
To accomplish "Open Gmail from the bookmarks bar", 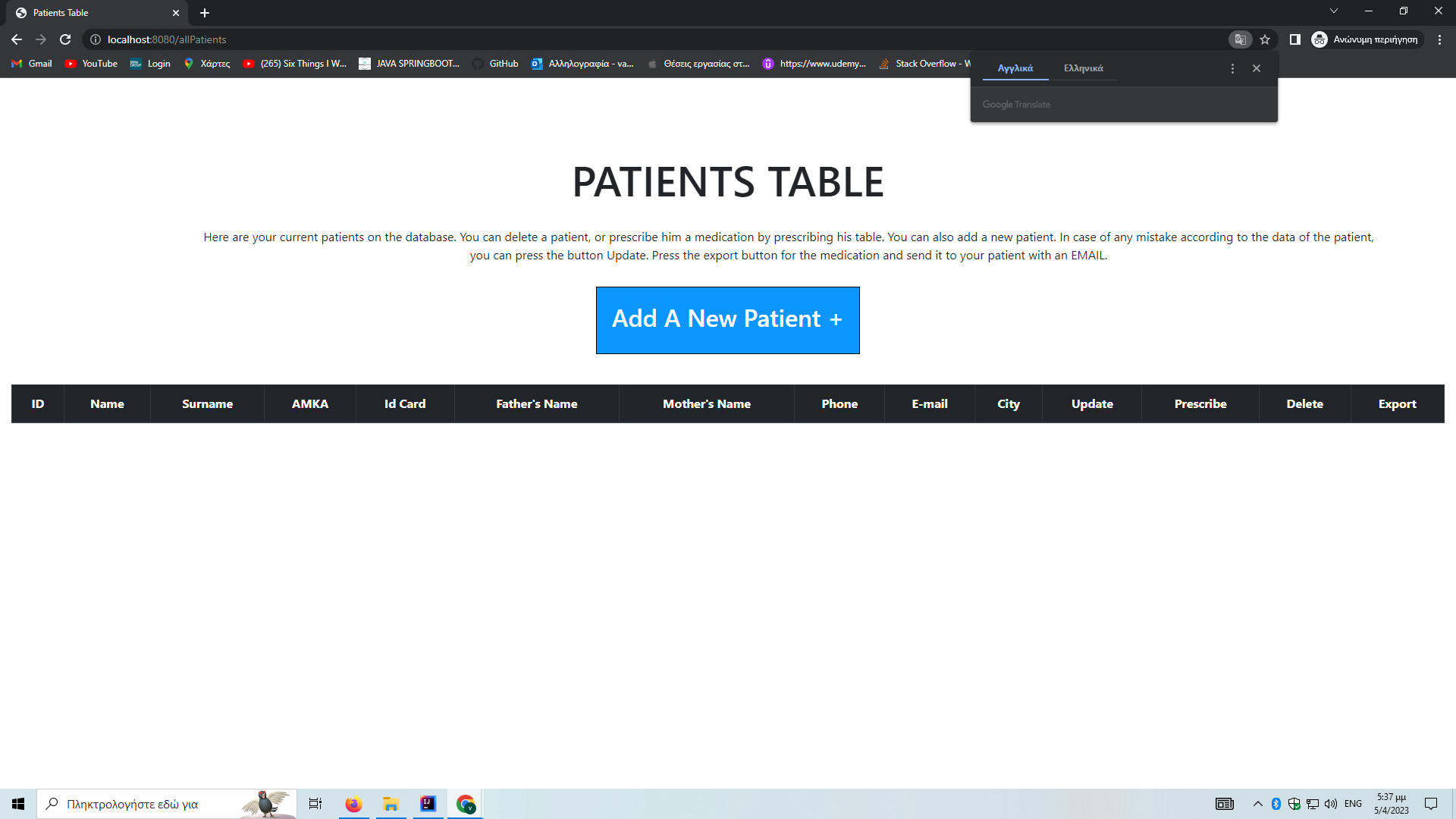I will 31,64.
